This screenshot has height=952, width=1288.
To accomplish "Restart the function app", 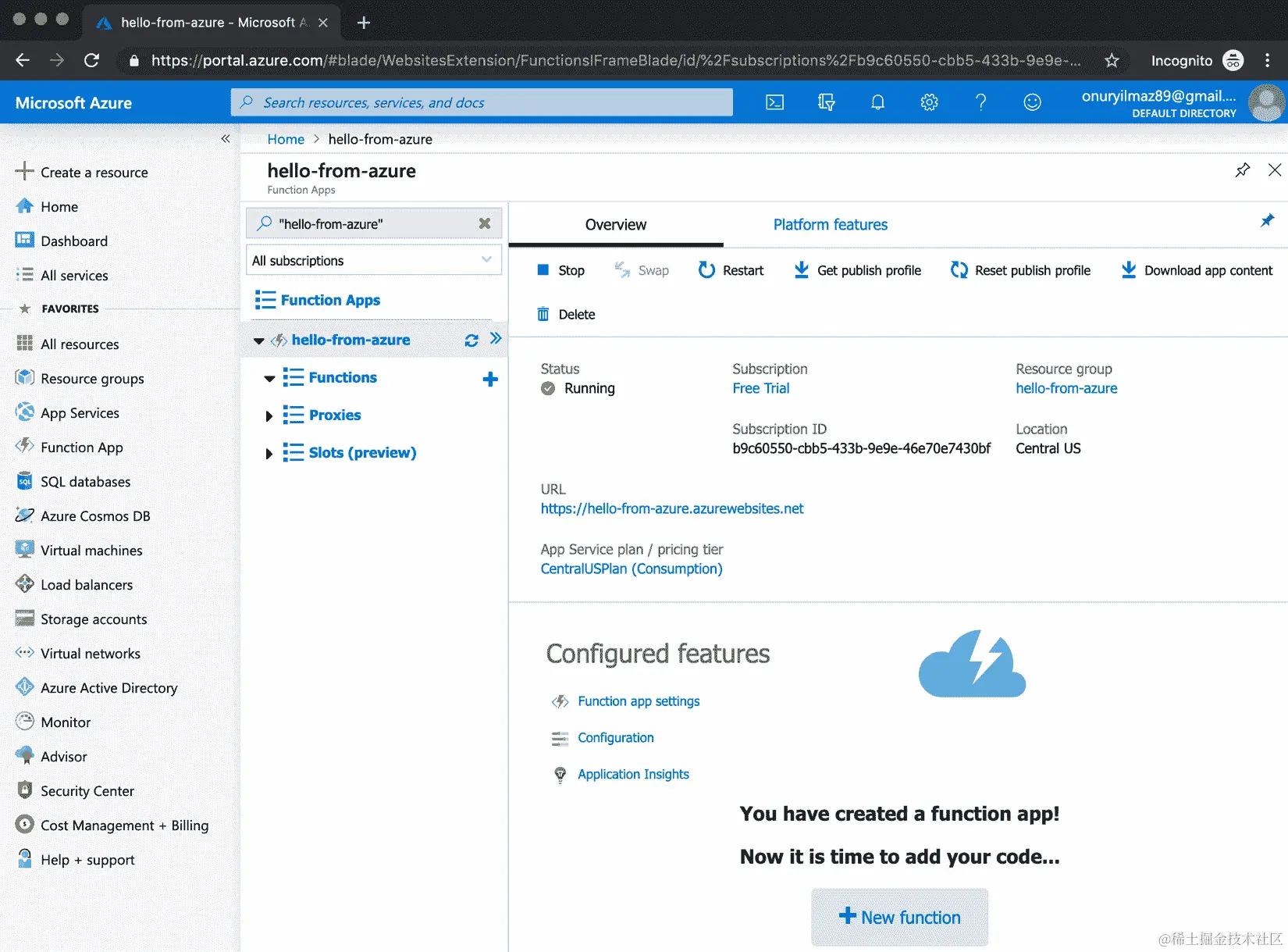I will (x=731, y=270).
